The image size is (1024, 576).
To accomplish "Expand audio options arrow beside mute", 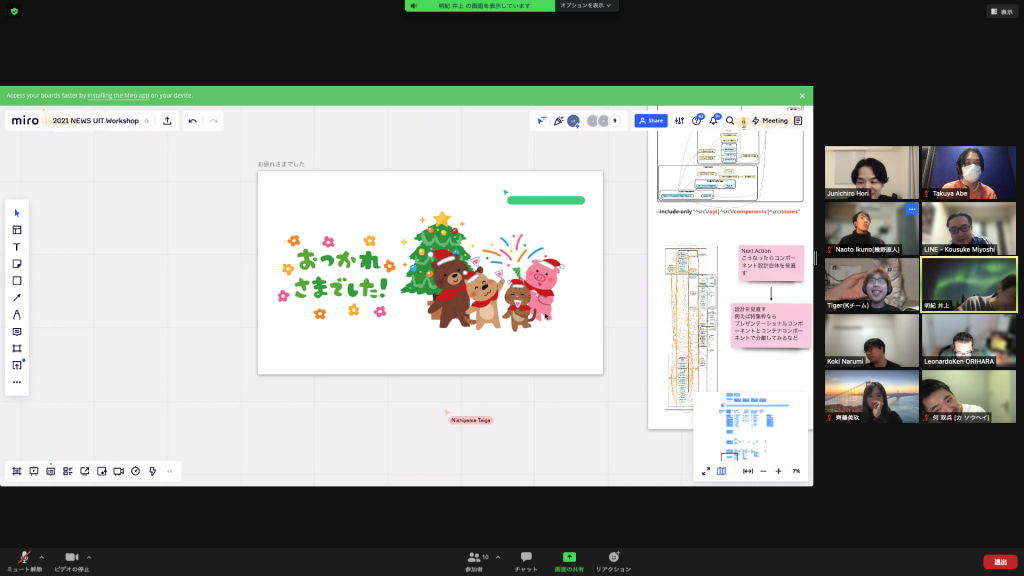I will click(x=42, y=557).
